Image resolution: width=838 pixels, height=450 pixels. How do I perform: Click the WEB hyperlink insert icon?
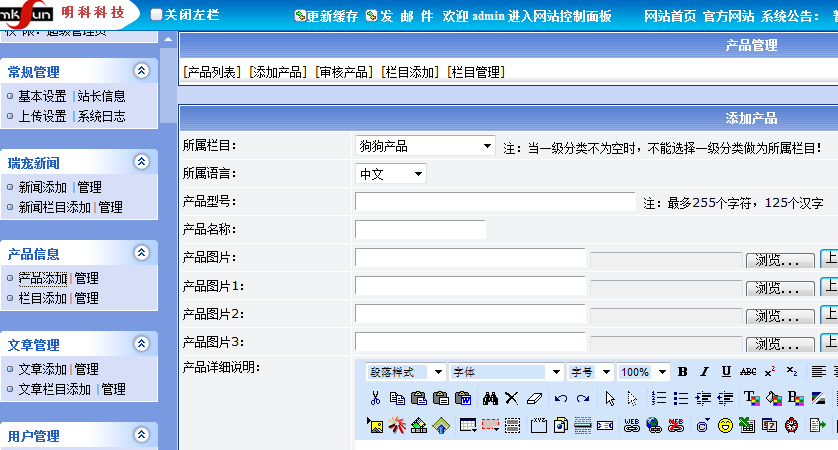tap(632, 425)
